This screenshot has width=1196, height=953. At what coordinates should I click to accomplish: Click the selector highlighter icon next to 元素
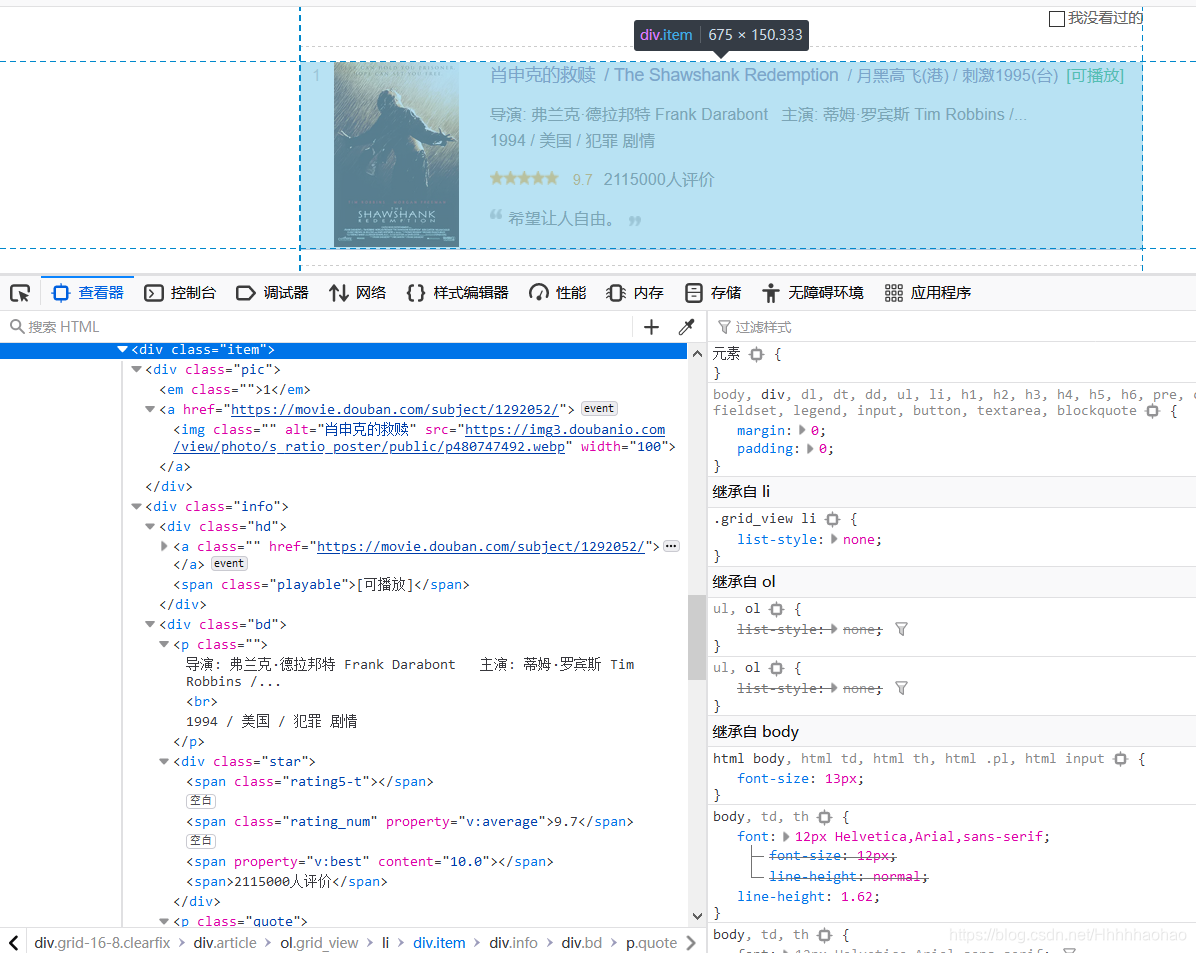(757, 354)
